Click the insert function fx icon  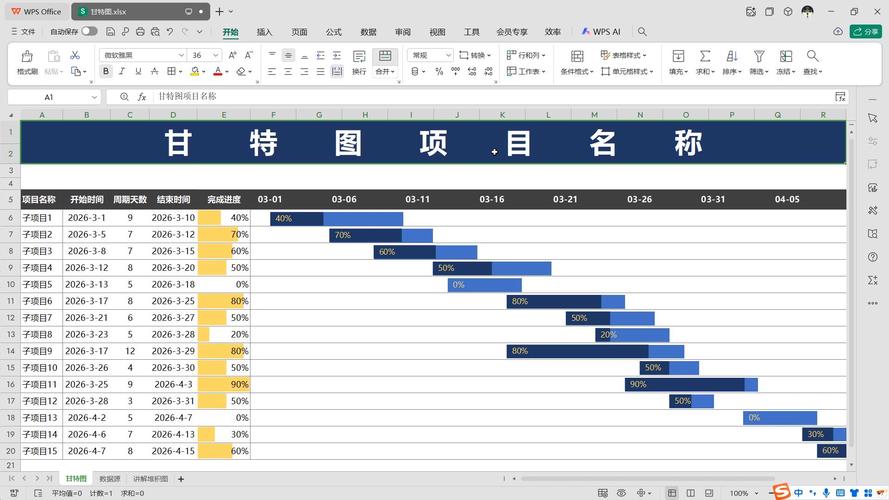click(x=142, y=97)
